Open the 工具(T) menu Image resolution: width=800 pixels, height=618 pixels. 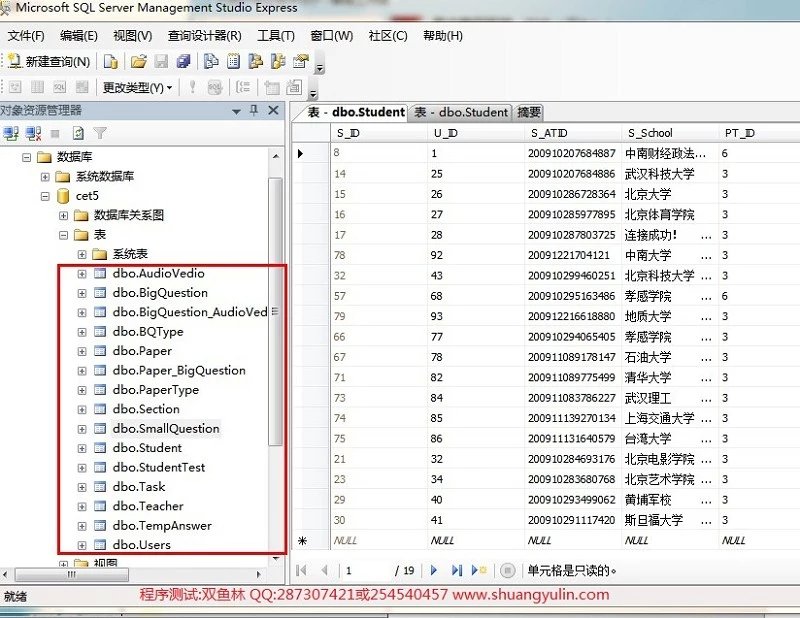click(276, 36)
